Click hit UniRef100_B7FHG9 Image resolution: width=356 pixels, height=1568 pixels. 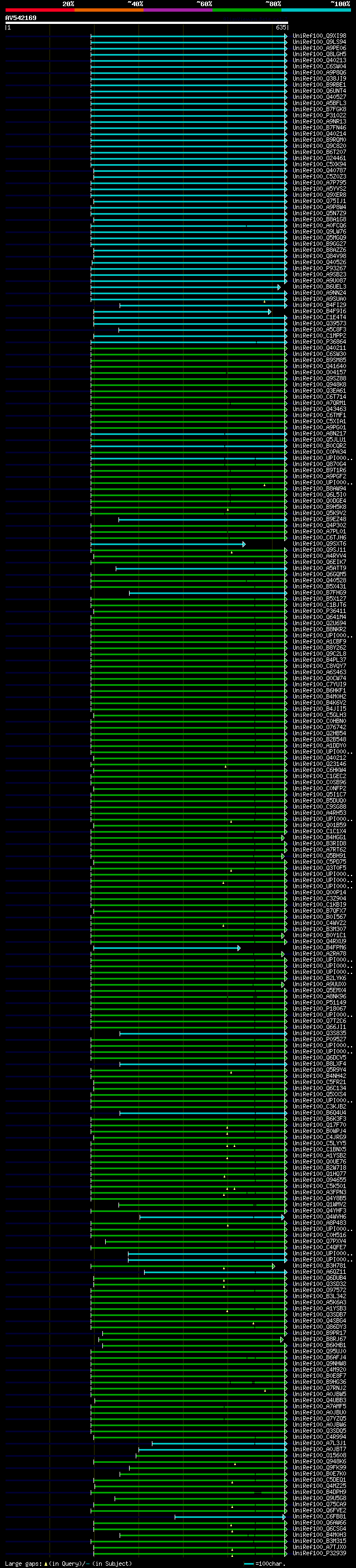tap(319, 593)
